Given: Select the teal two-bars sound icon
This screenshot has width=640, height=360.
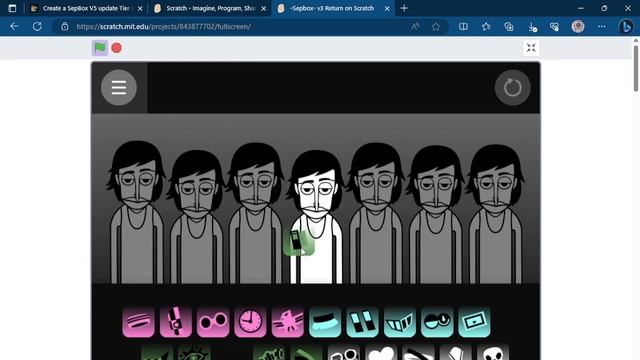Looking at the screenshot, I should click(x=362, y=322).
